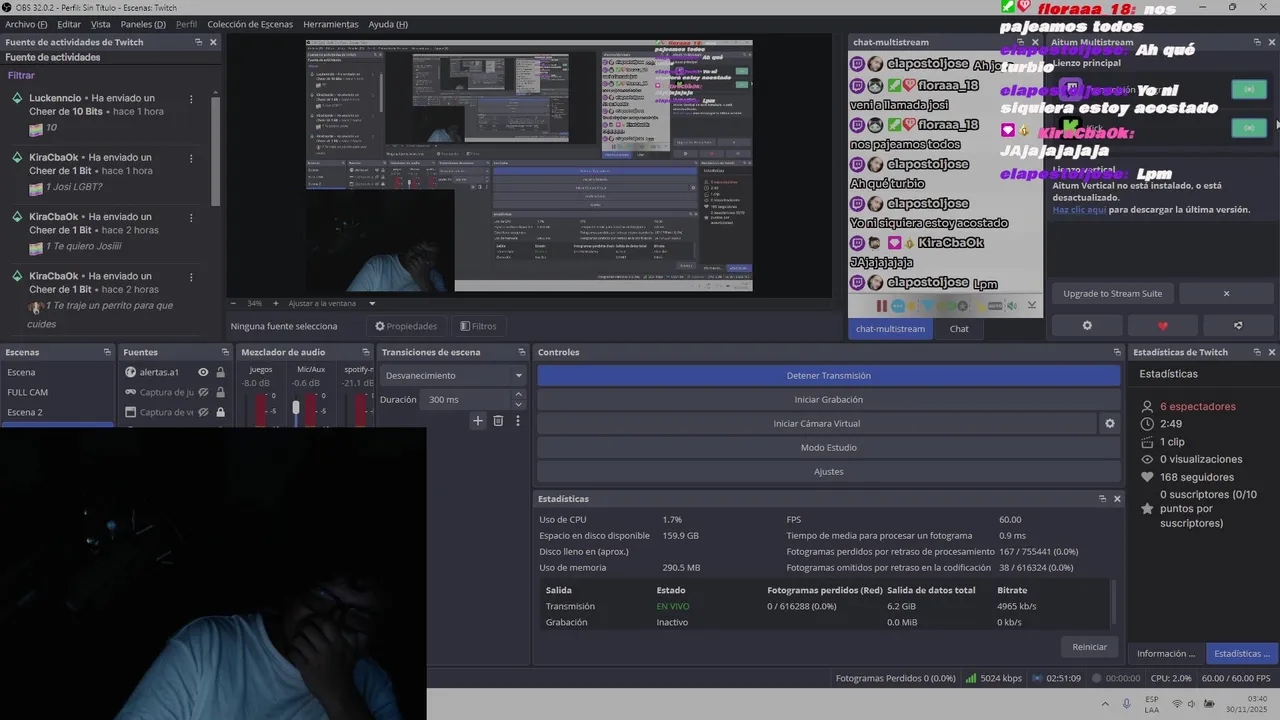1280x720 pixels.
Task: Open the Colección de Escenas menu
Action: pos(250,24)
